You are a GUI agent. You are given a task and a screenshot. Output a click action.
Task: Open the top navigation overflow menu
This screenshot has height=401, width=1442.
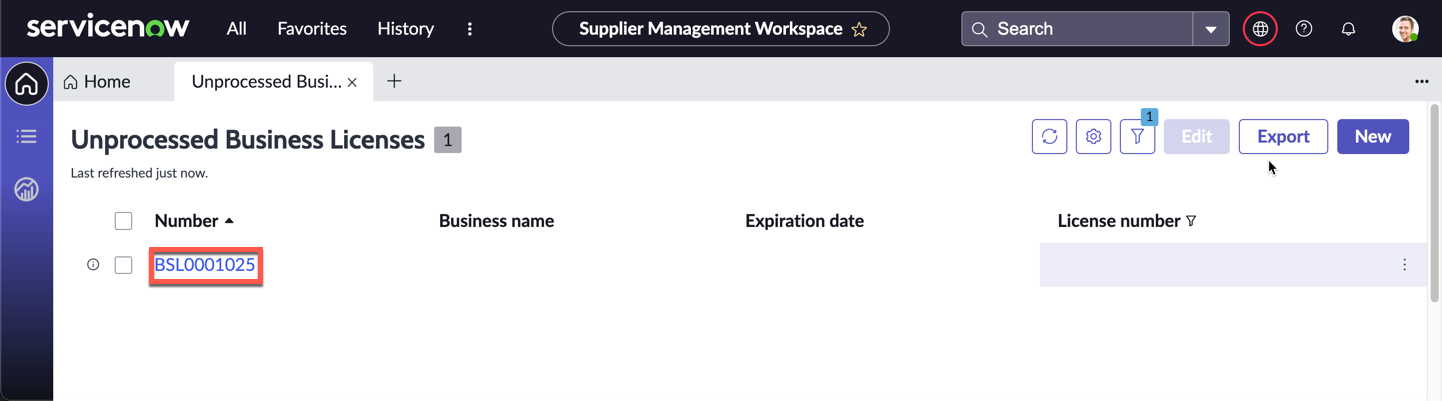(470, 29)
